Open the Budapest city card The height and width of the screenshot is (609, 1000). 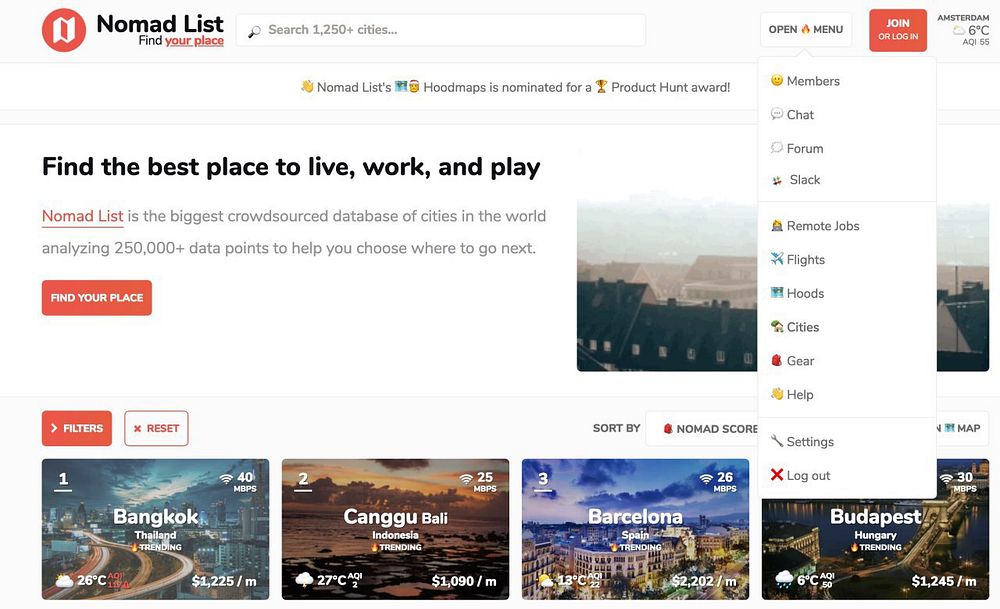point(876,548)
